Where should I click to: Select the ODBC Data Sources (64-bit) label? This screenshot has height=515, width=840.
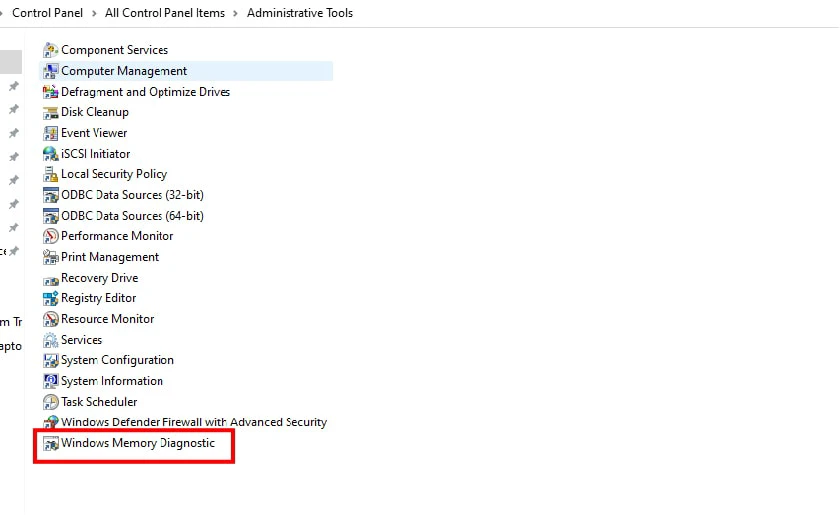[x=132, y=216]
